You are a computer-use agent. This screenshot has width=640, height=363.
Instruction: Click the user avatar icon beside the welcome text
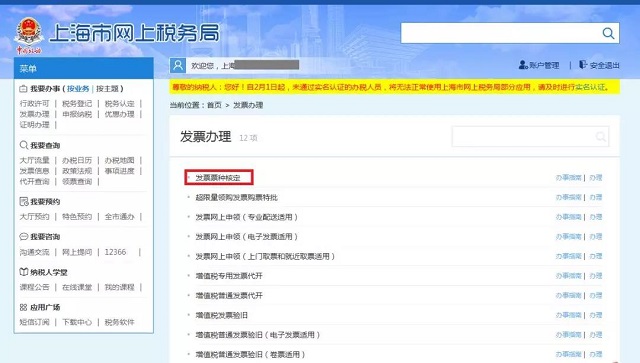[x=178, y=65]
